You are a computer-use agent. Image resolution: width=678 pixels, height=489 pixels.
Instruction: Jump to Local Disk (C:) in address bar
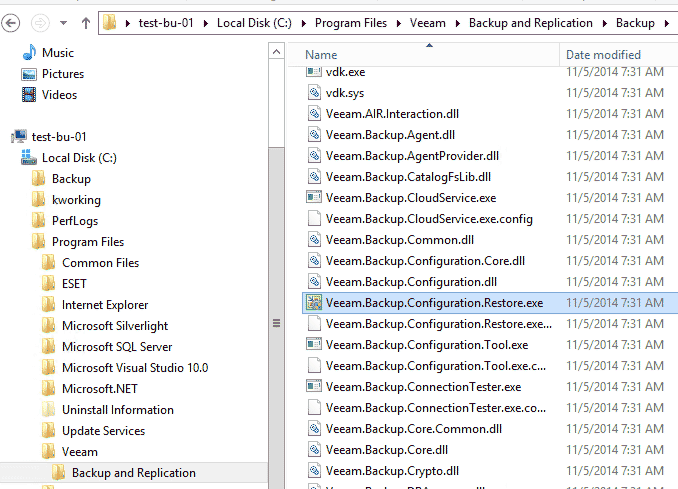coord(254,23)
